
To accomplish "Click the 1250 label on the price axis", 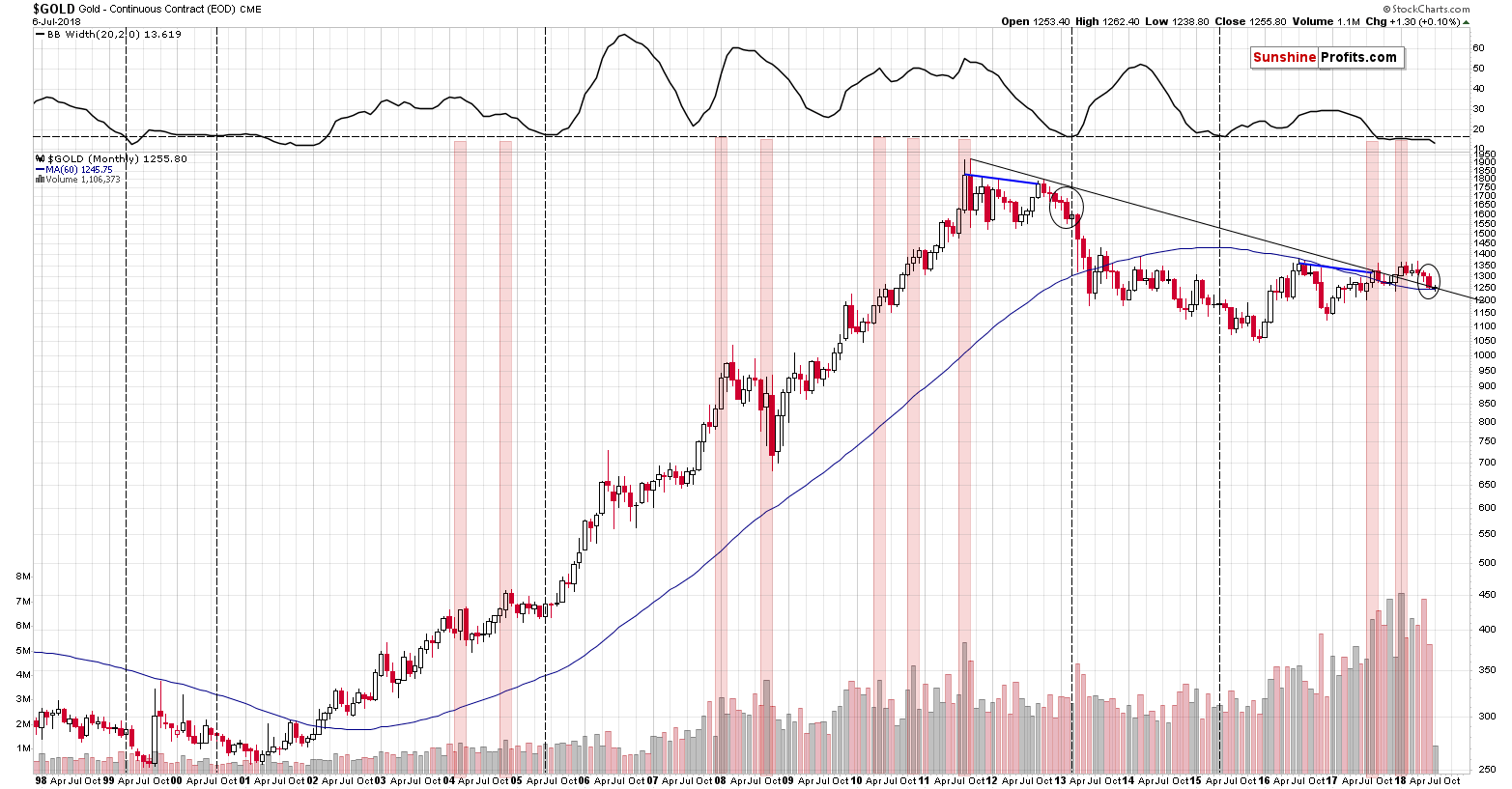I will [1485, 288].
